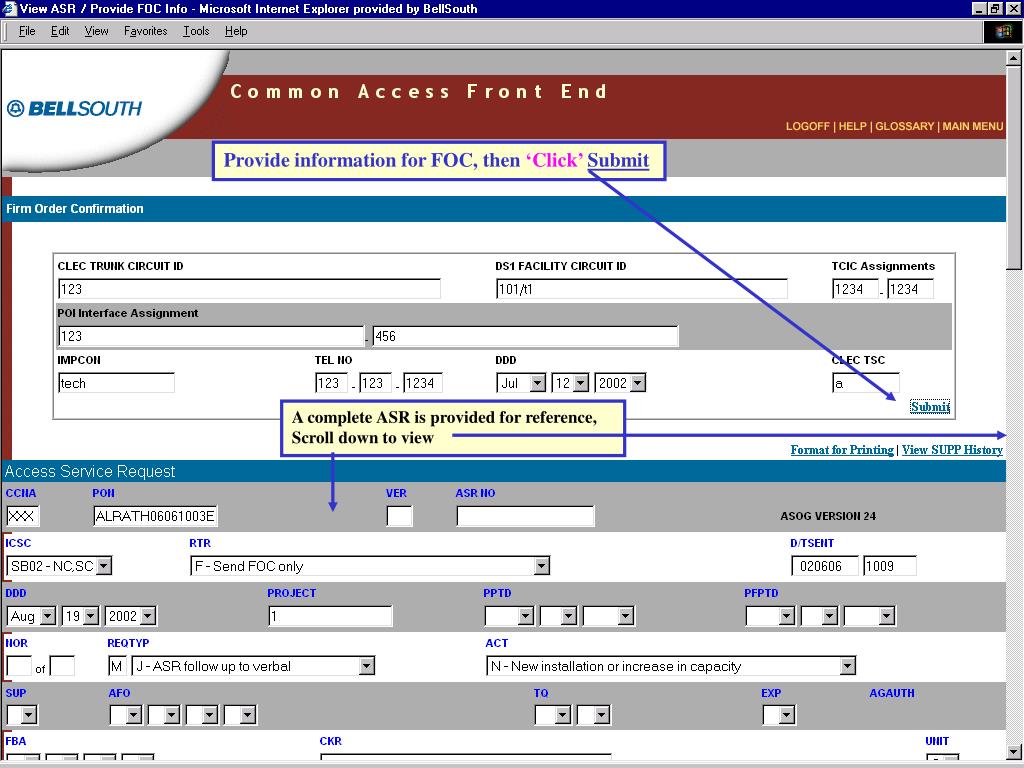
Task: Open the first PFPTD dropdown
Action: tap(770, 616)
